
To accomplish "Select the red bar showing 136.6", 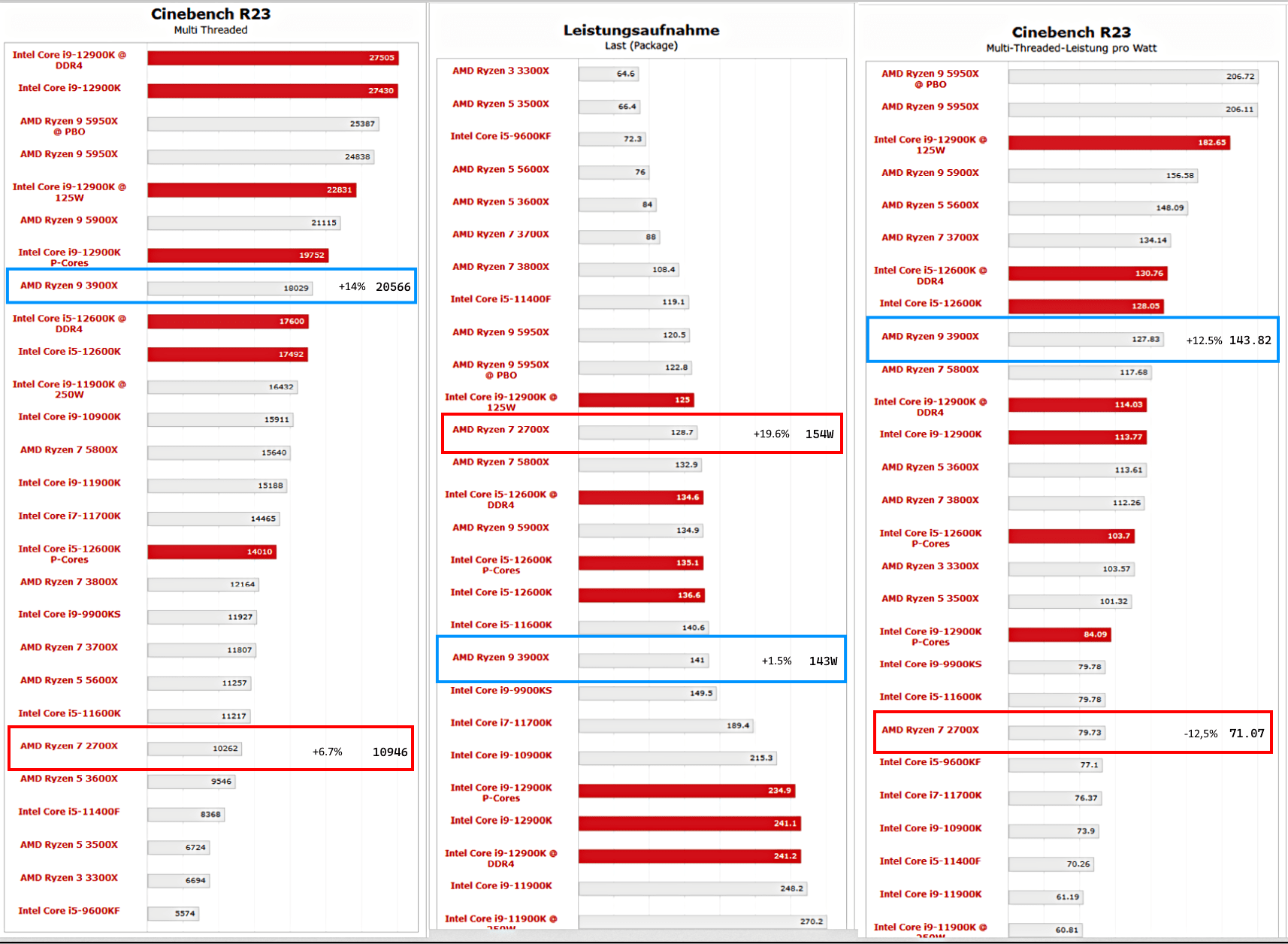I will click(641, 595).
